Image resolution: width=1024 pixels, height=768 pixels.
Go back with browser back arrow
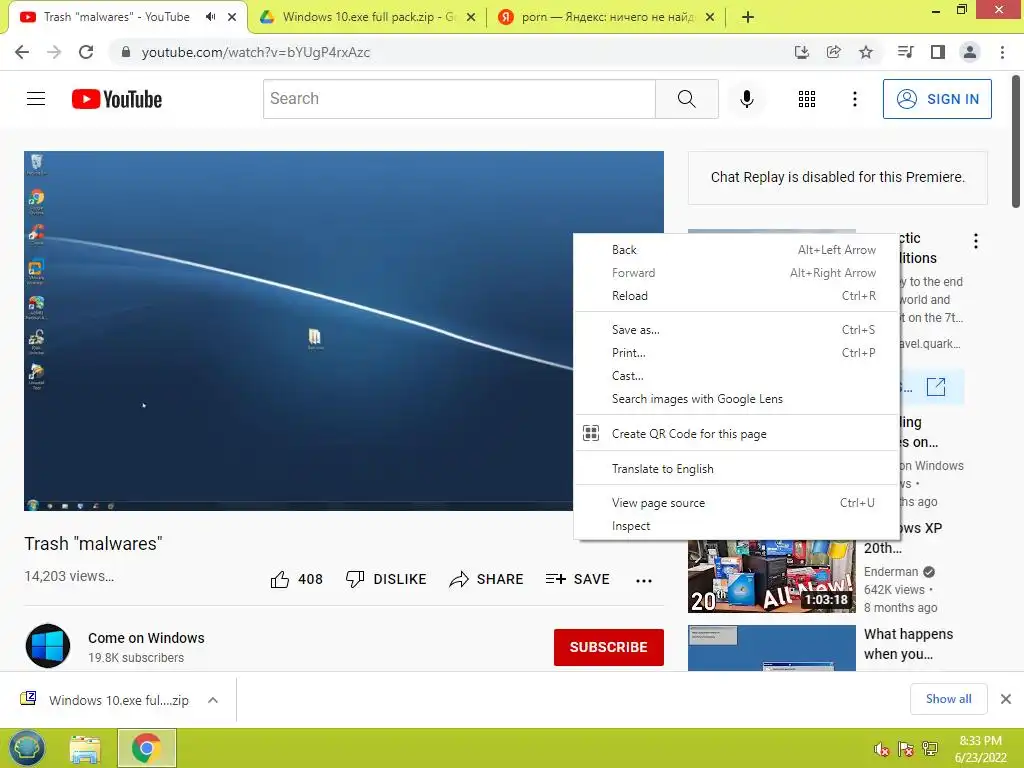pyautogui.click(x=22, y=52)
